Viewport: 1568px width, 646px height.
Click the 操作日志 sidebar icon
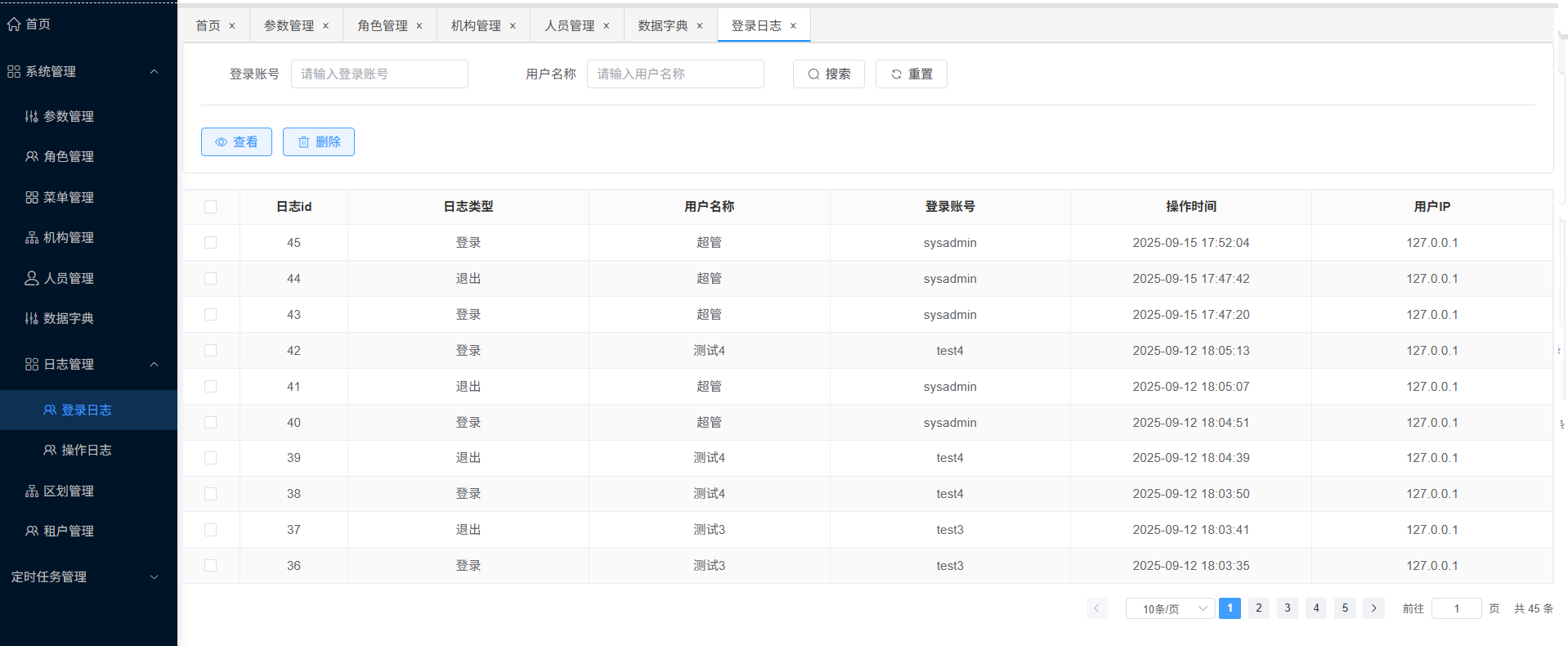click(50, 451)
